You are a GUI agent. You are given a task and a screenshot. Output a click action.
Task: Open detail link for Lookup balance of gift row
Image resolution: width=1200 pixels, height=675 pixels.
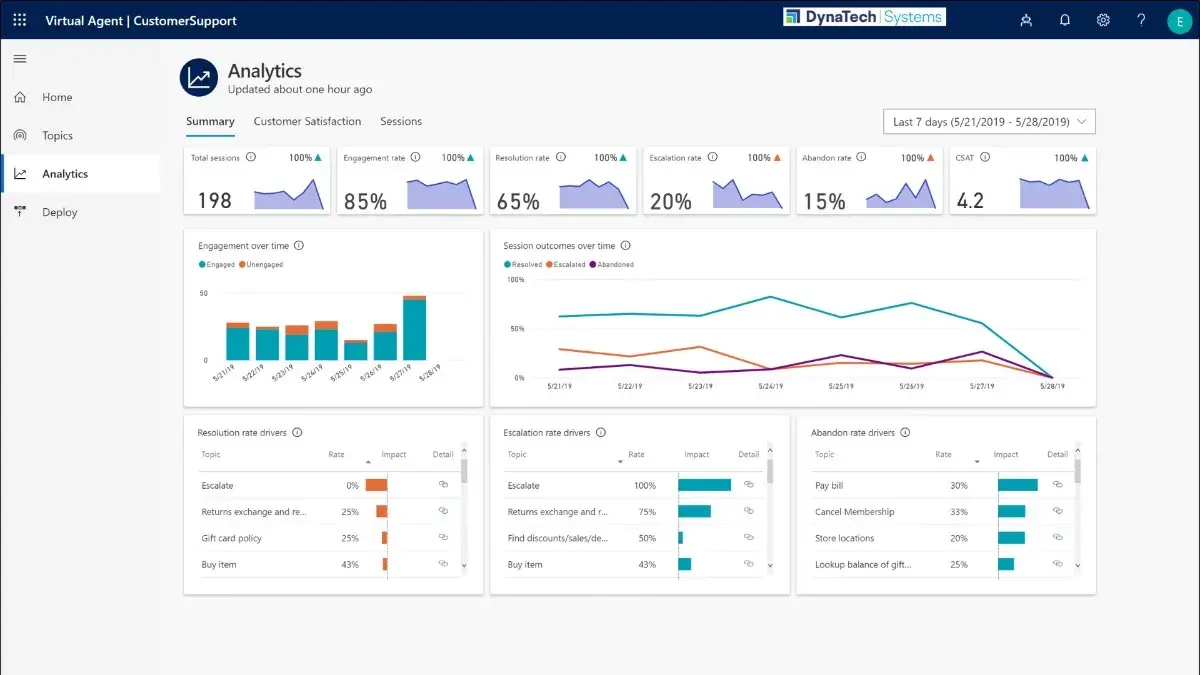tap(1057, 564)
